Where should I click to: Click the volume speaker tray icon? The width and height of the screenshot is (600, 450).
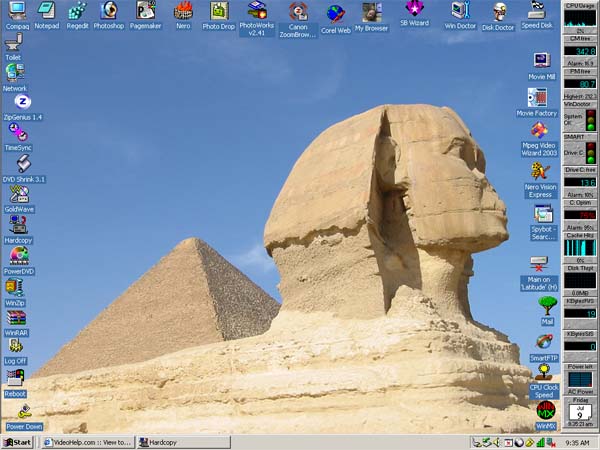pos(497,443)
